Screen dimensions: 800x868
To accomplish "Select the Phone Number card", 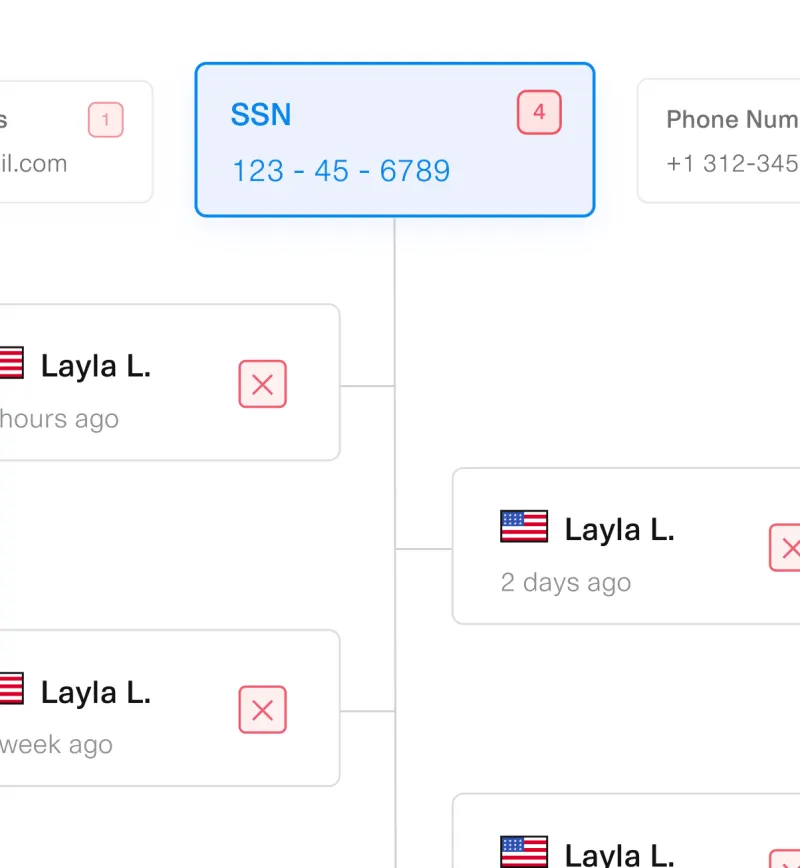I will click(x=719, y=141).
